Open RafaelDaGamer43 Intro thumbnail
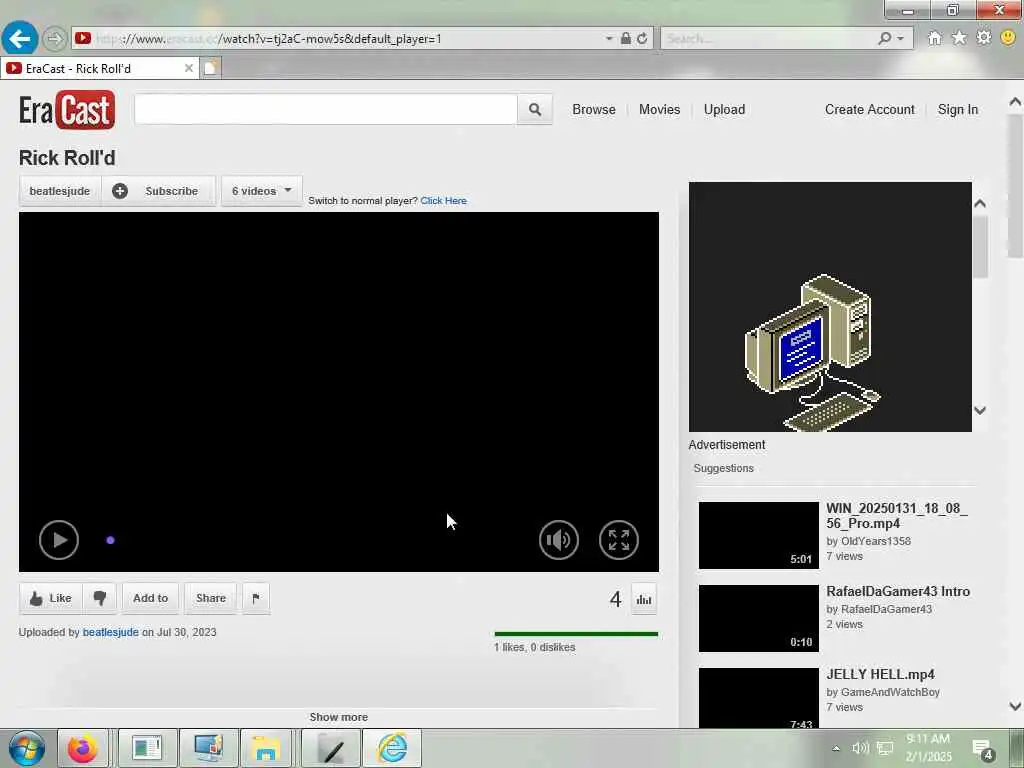 click(x=758, y=618)
